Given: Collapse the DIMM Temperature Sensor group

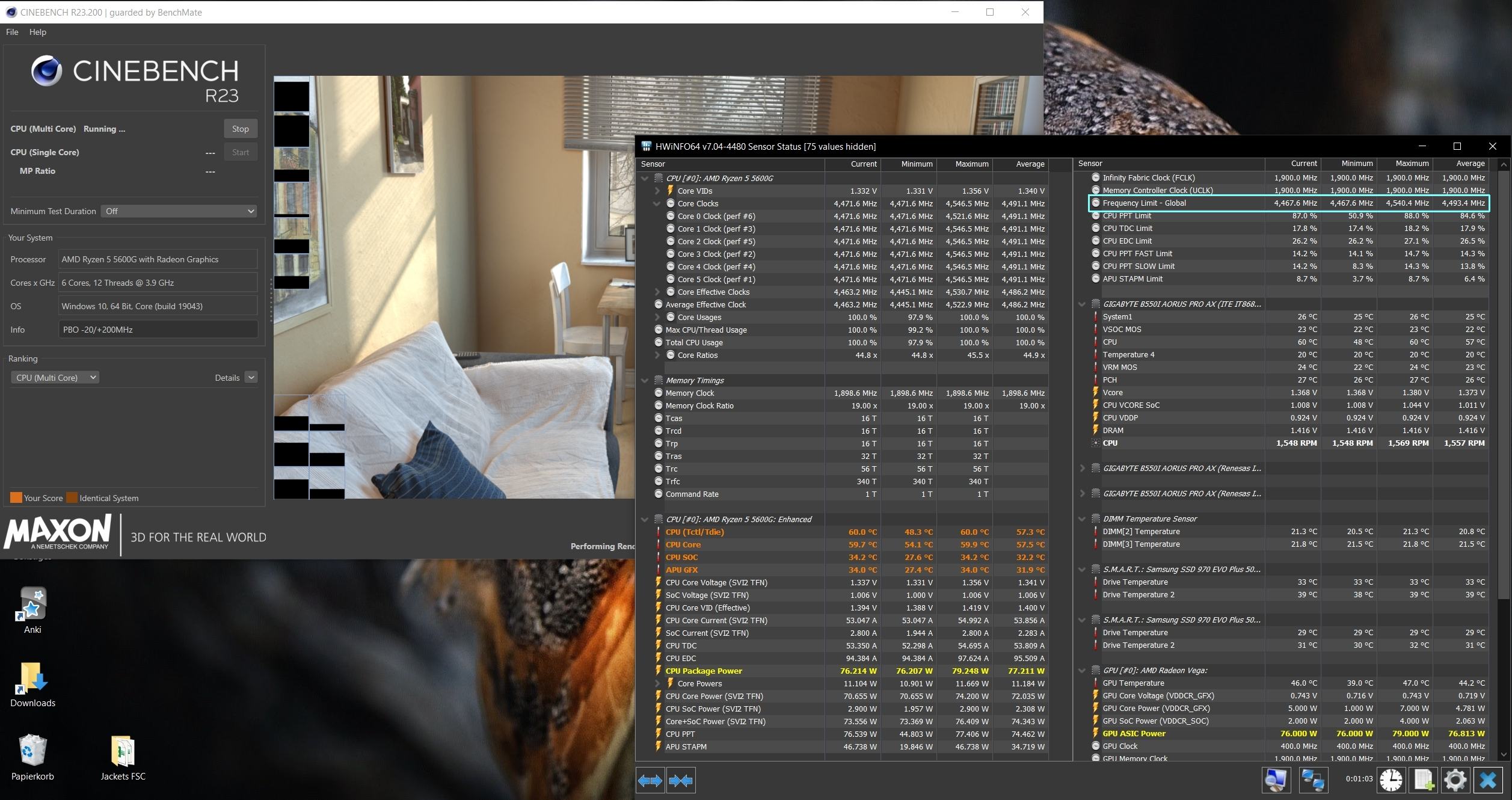Looking at the screenshot, I should (1082, 518).
